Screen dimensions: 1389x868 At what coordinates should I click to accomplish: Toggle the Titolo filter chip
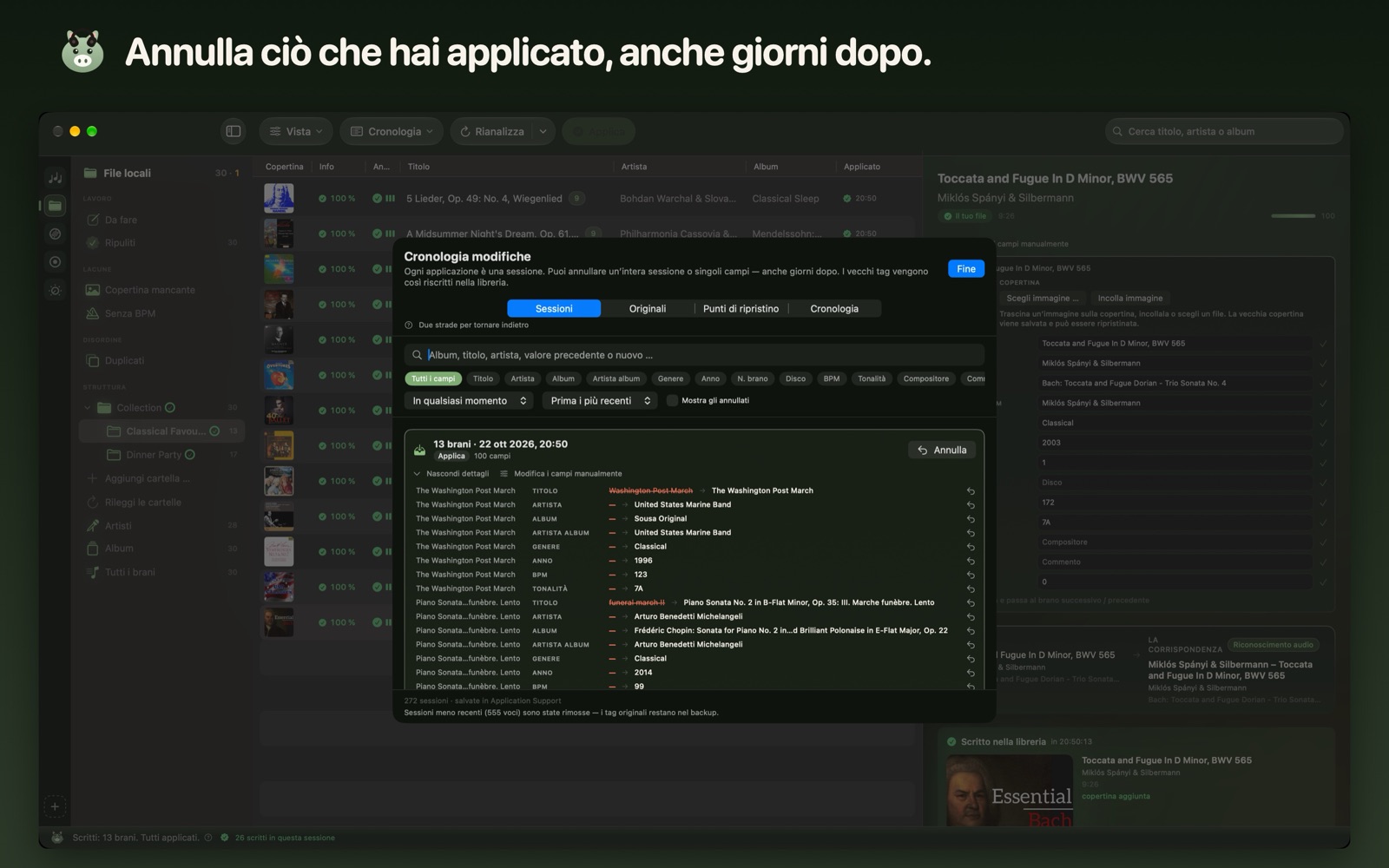click(483, 378)
